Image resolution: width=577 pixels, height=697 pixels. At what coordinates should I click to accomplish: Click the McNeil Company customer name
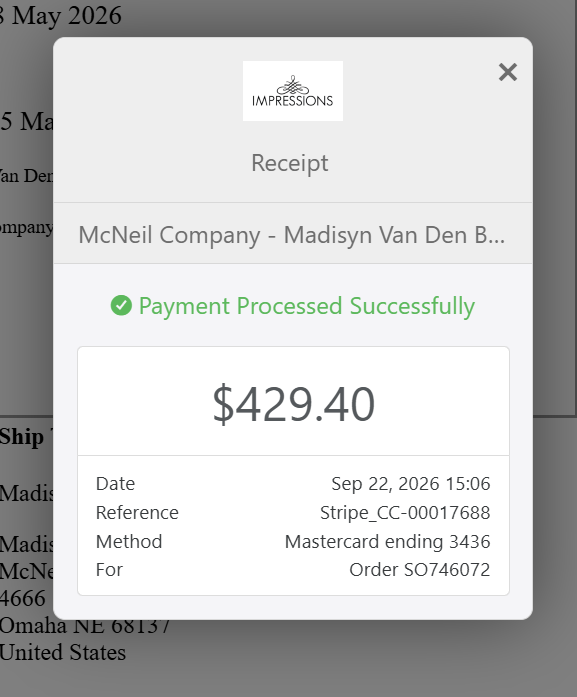[x=292, y=234]
